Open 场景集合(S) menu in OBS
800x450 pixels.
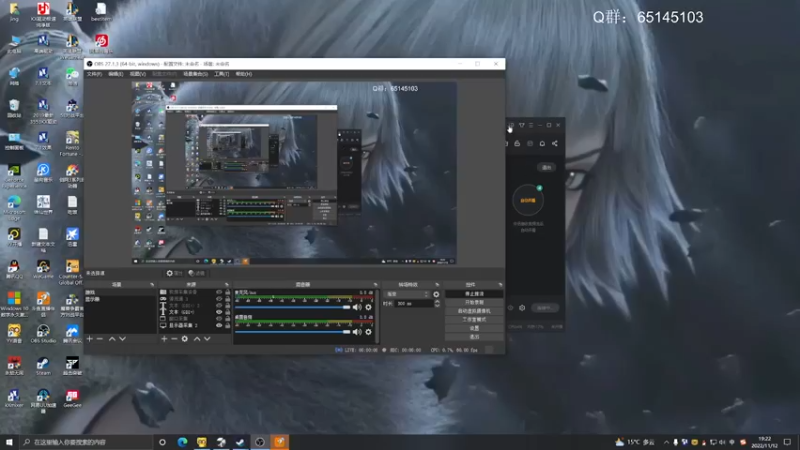(195, 74)
